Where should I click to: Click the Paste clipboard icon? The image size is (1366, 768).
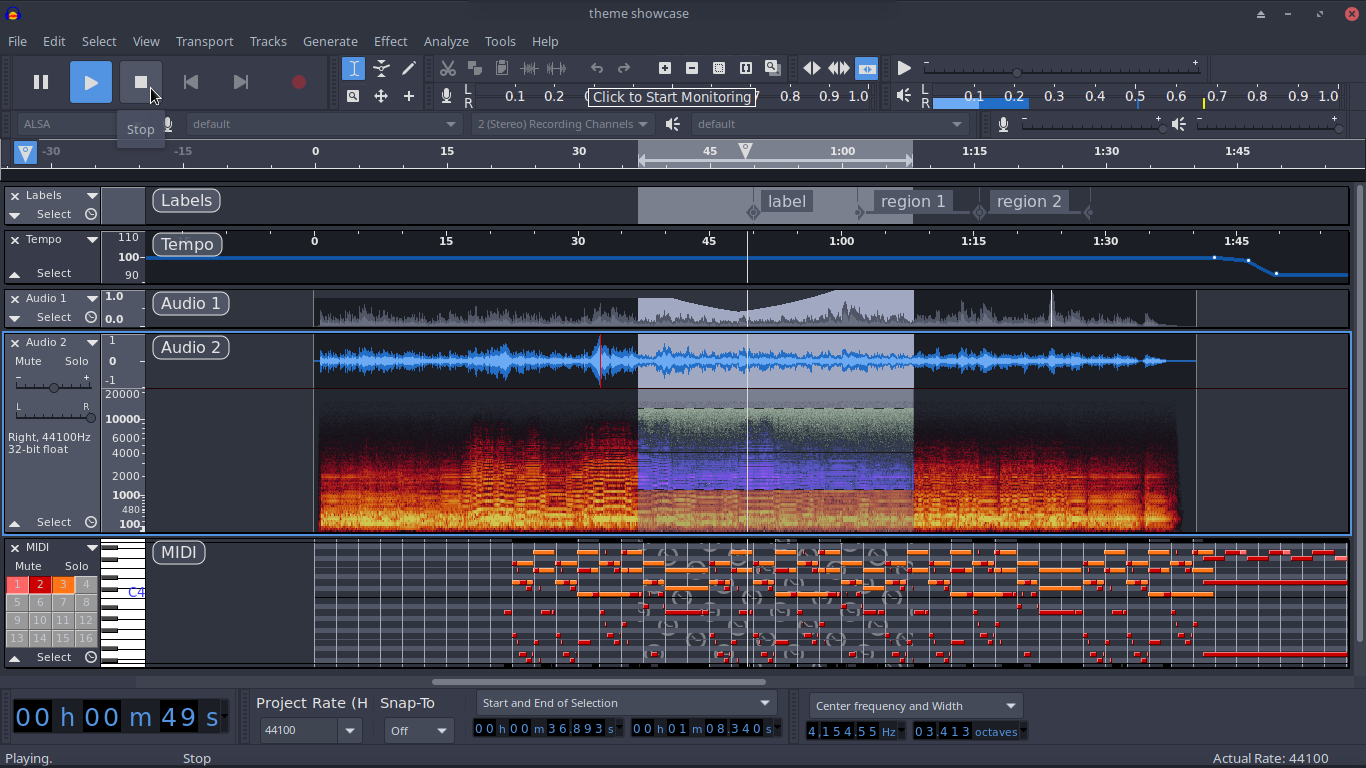pos(502,68)
